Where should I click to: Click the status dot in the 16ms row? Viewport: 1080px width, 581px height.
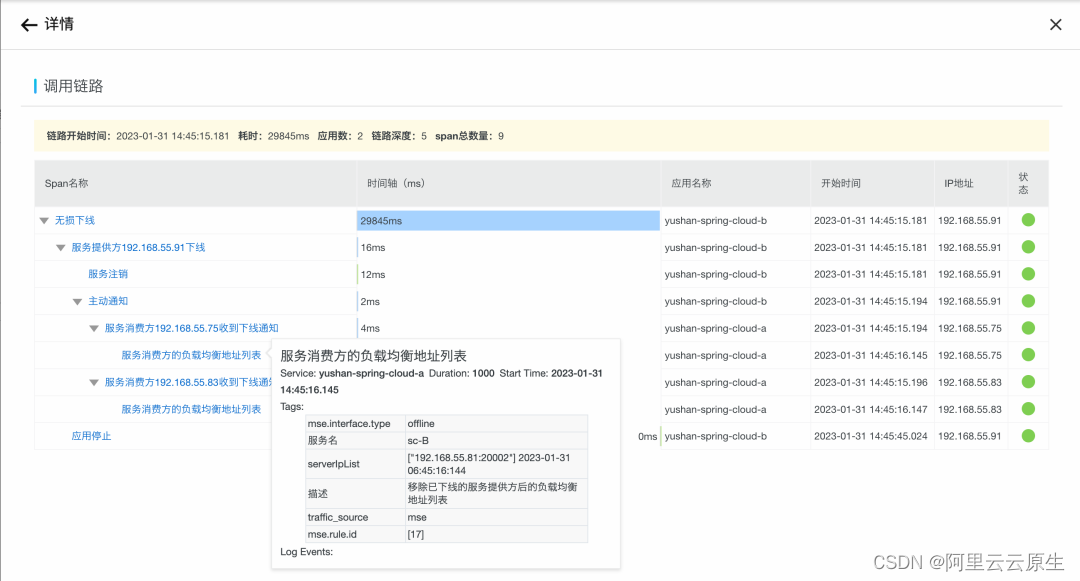tap(1028, 247)
